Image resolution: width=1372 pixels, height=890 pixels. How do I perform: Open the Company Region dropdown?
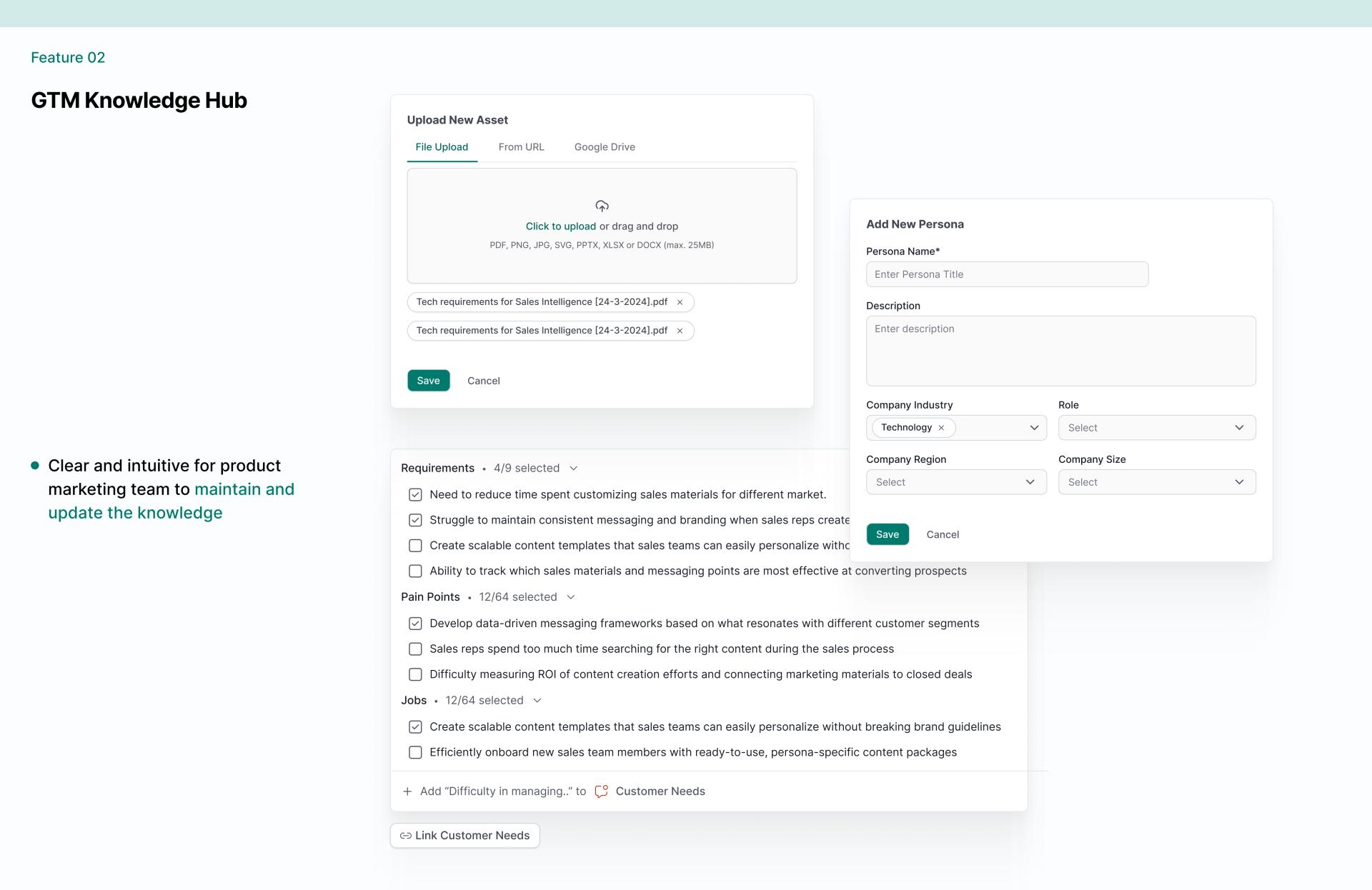955,482
